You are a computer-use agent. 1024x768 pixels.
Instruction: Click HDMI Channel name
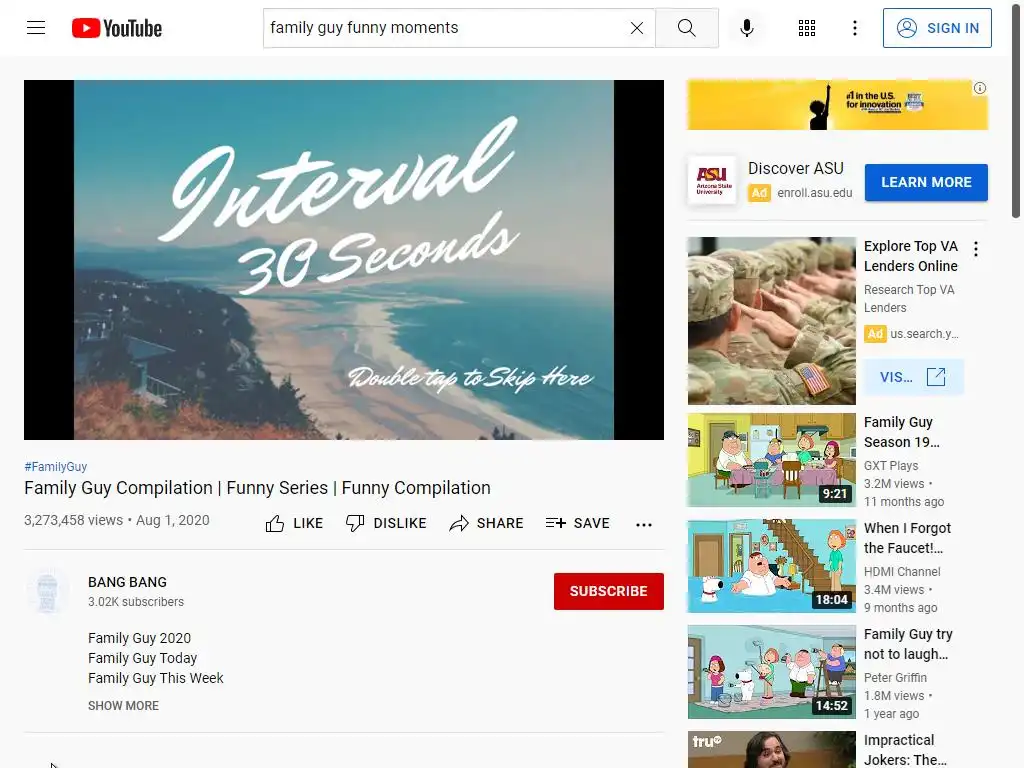902,571
